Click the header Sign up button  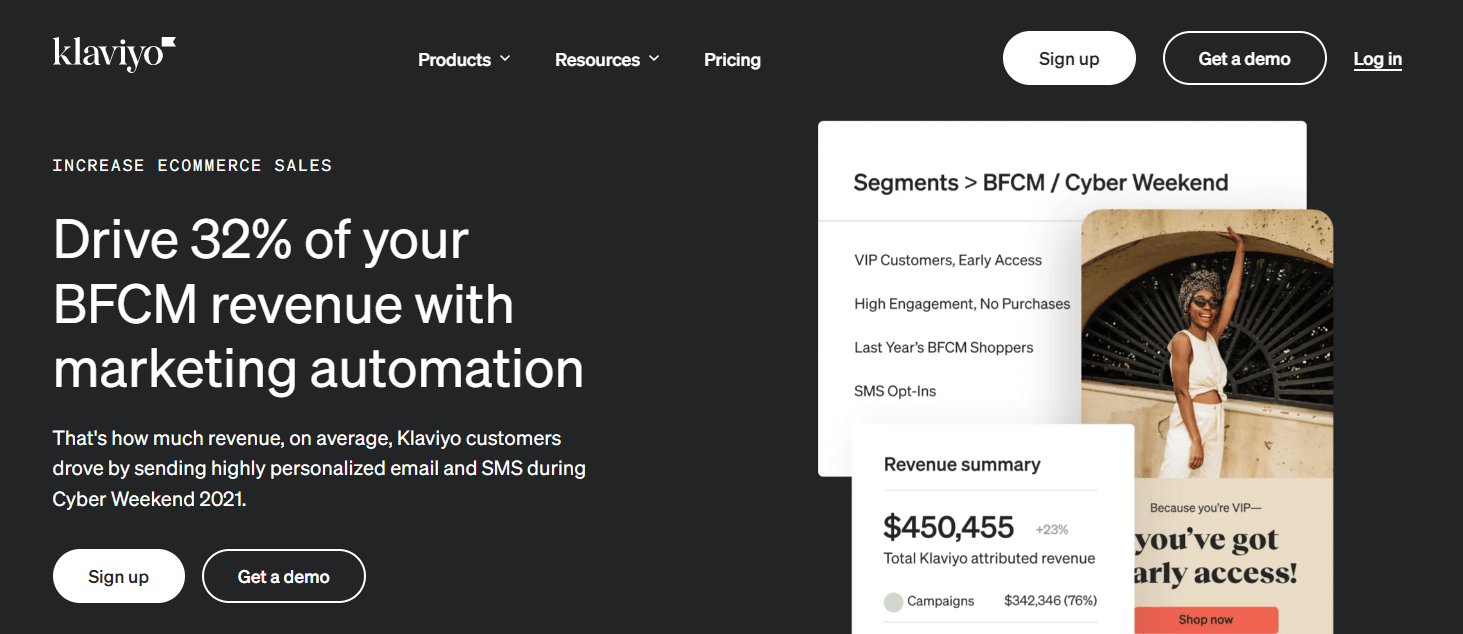[1069, 58]
